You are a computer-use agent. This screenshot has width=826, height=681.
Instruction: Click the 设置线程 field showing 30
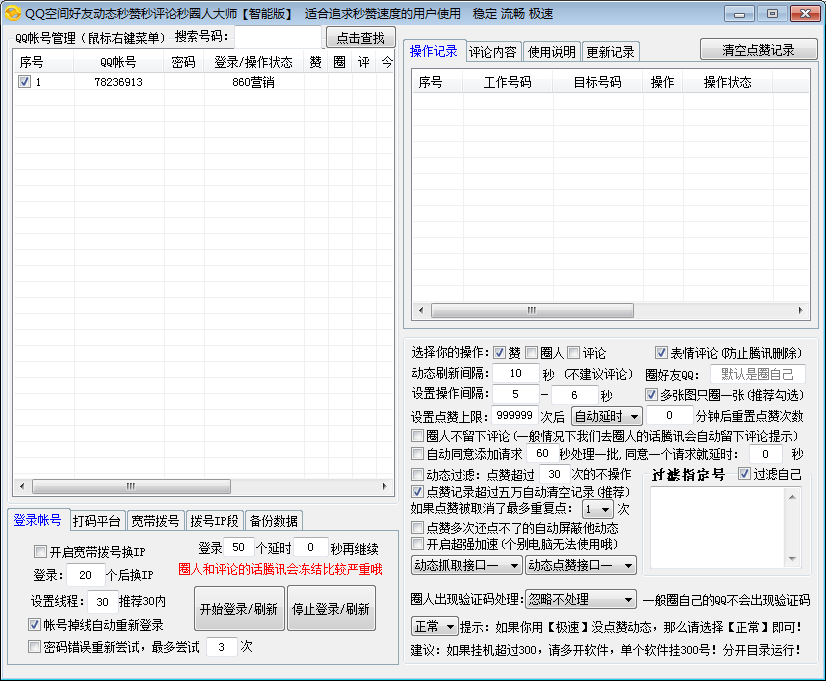[102, 601]
